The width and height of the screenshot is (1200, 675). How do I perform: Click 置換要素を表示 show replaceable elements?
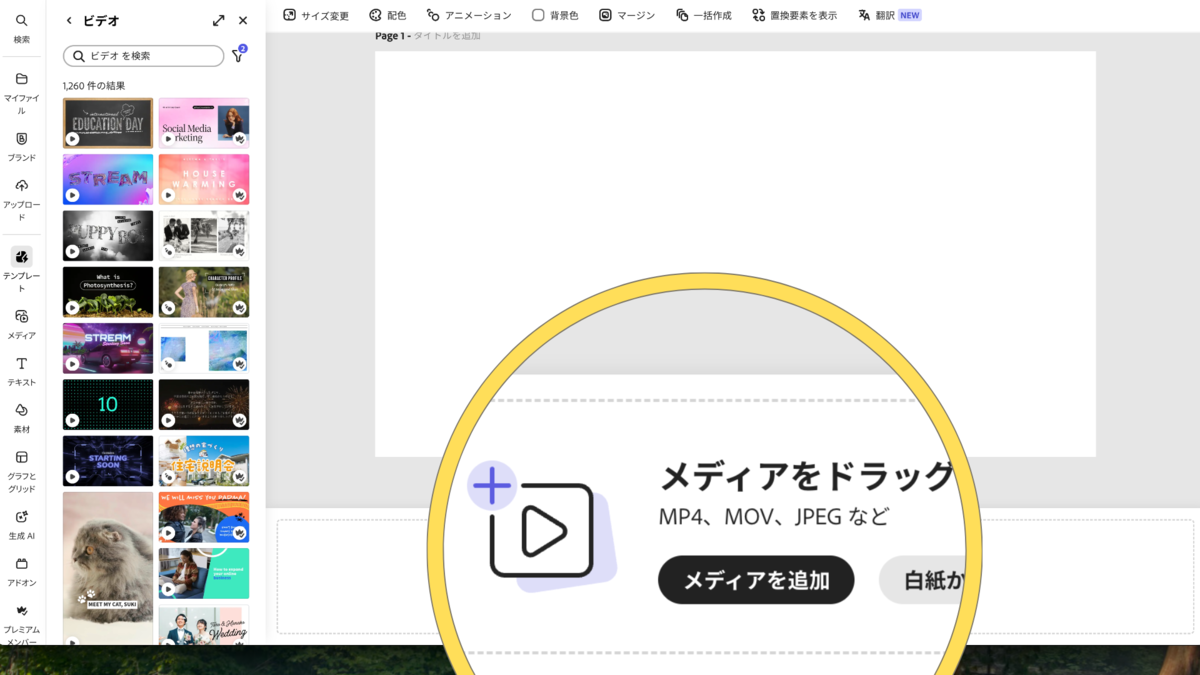pyautogui.click(x=794, y=15)
